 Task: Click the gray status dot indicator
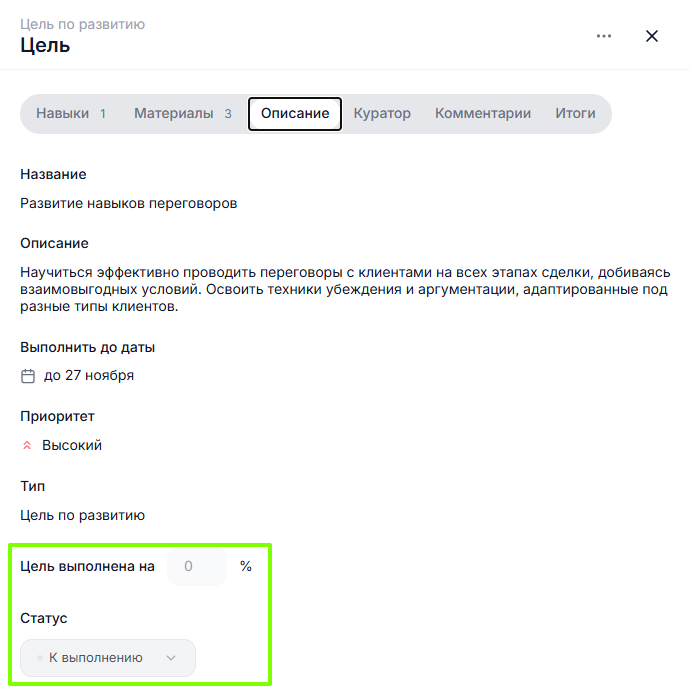40,658
